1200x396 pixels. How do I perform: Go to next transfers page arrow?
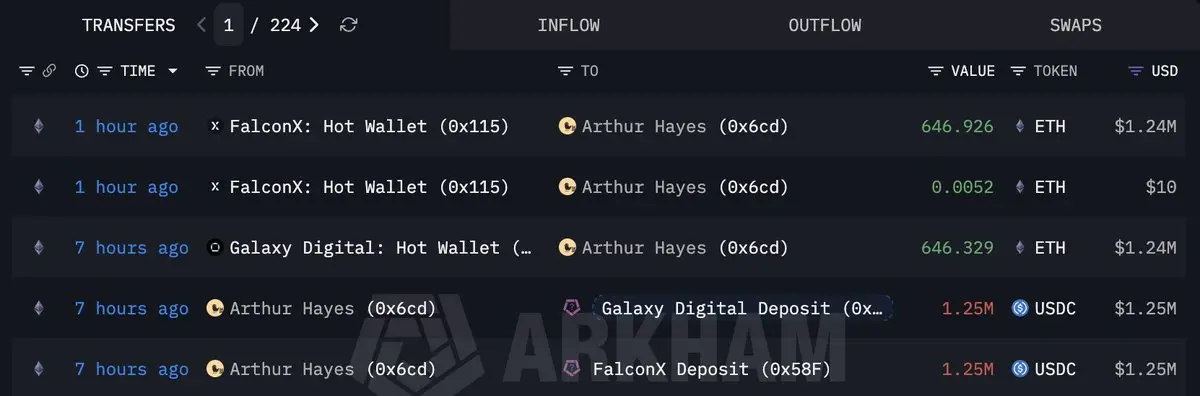[x=314, y=25]
